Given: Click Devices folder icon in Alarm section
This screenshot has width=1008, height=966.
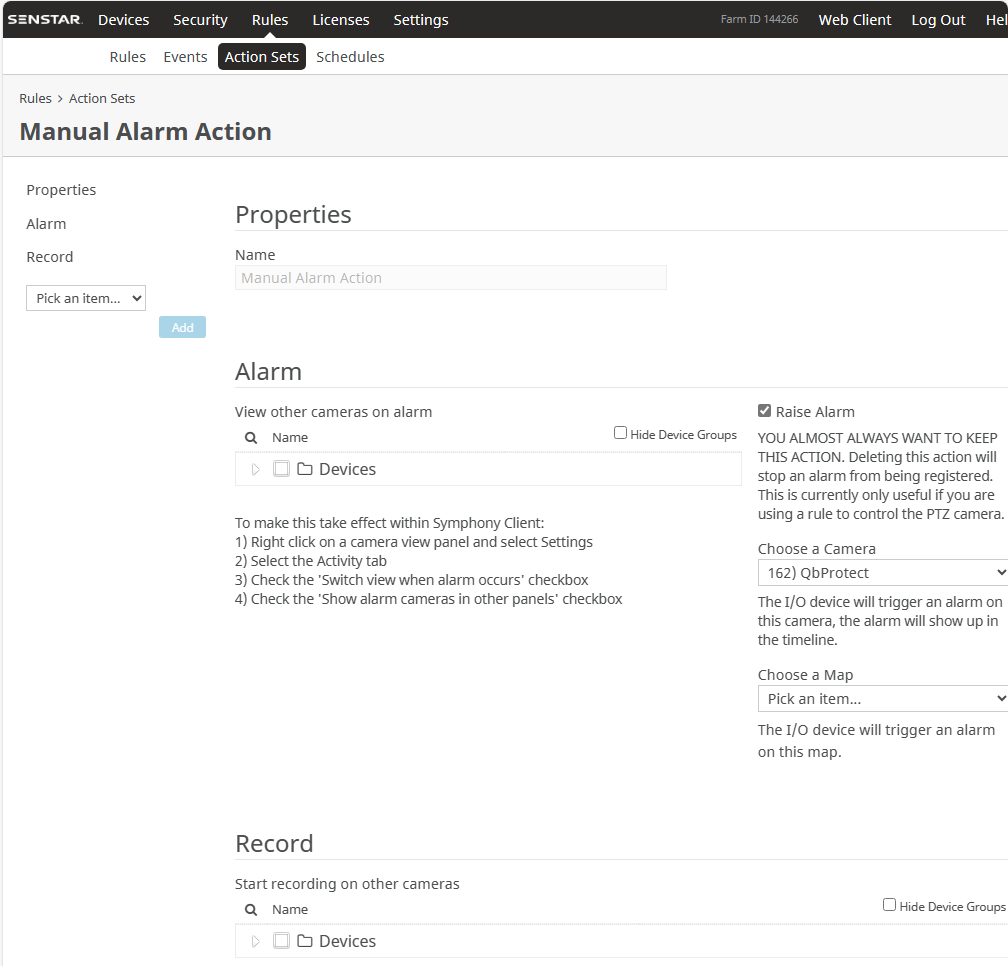Looking at the screenshot, I should tap(305, 469).
